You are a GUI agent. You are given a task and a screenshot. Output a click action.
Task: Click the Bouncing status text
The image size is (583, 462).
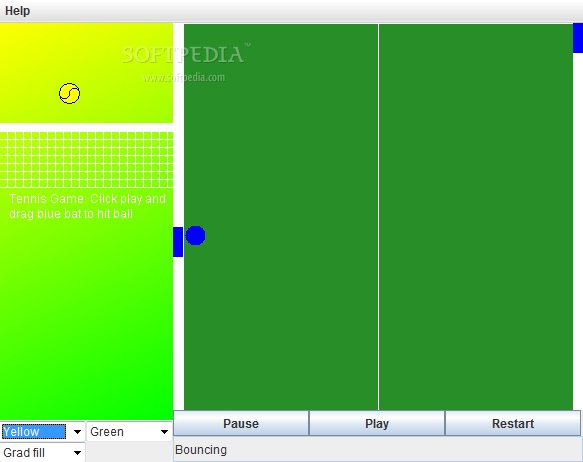click(201, 450)
